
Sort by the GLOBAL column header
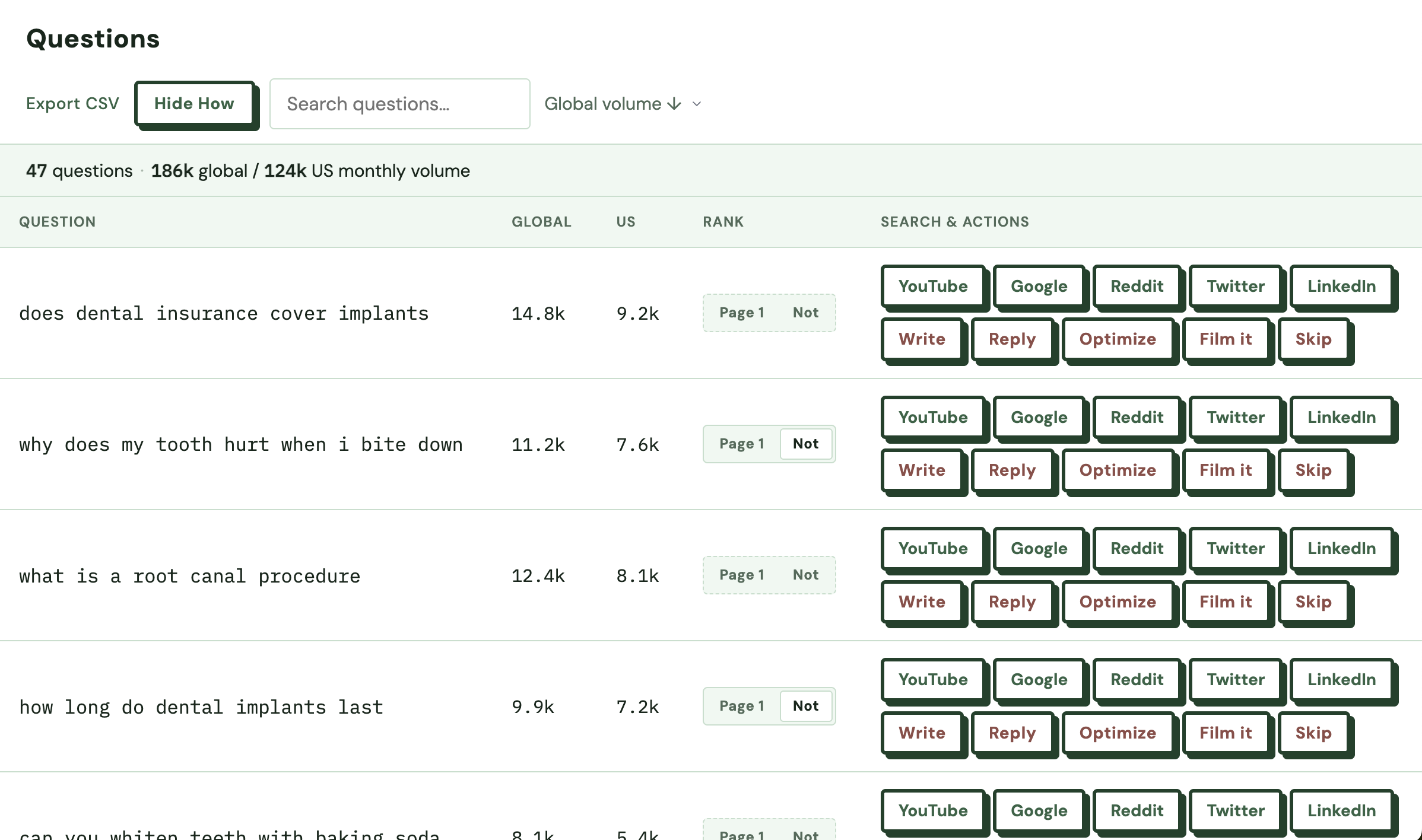click(541, 222)
